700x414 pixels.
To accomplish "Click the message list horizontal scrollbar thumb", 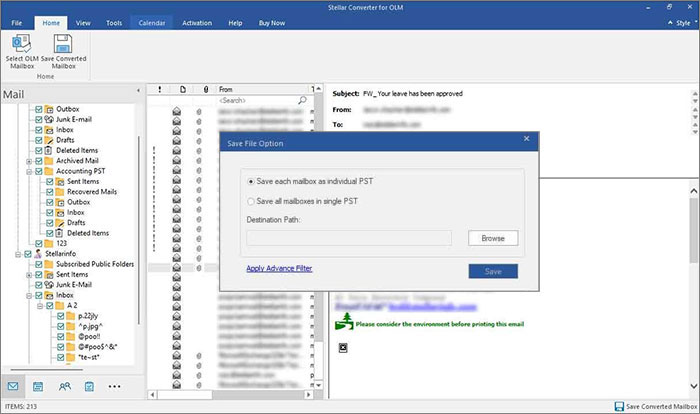I will (184, 395).
